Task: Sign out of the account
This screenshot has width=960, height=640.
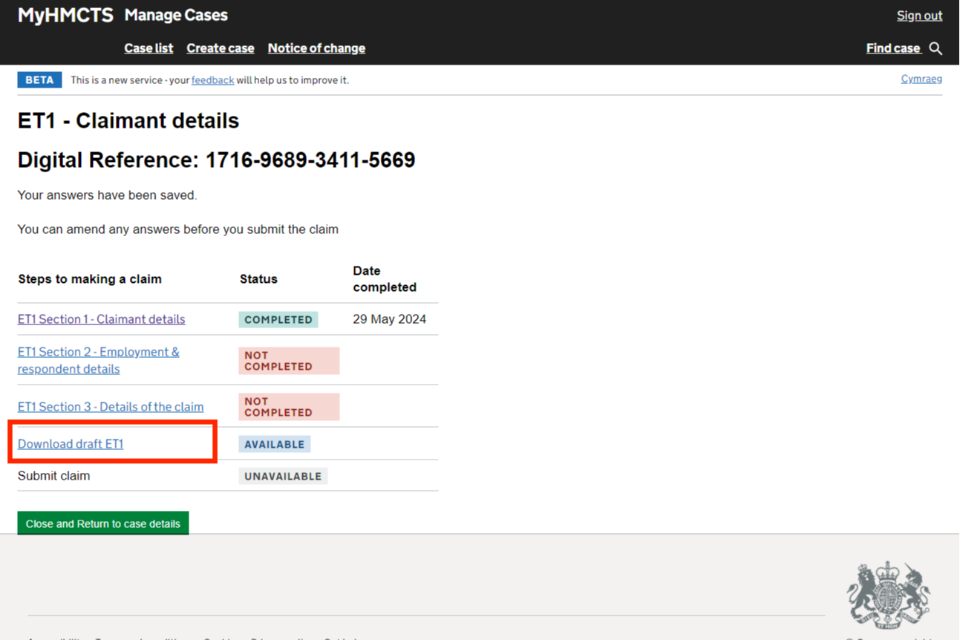Action: click(x=919, y=15)
